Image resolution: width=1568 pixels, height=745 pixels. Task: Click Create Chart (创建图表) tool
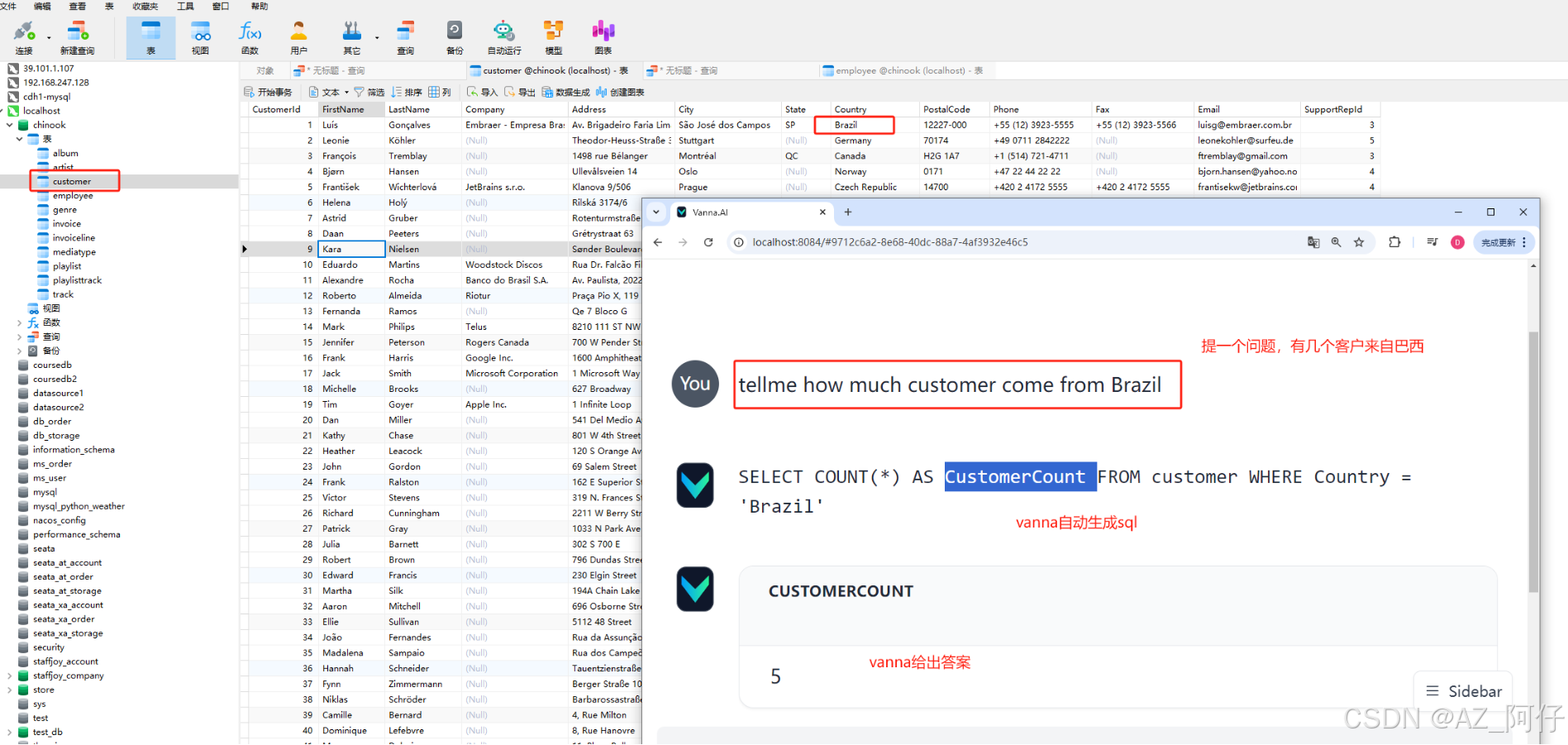tap(620, 92)
